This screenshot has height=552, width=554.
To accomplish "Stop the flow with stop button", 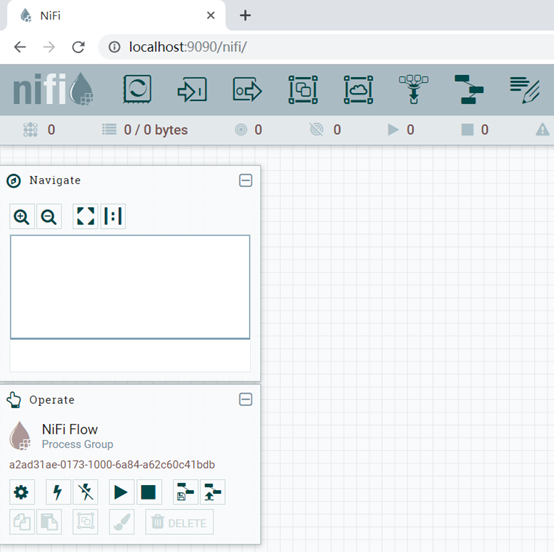I will 149,492.
